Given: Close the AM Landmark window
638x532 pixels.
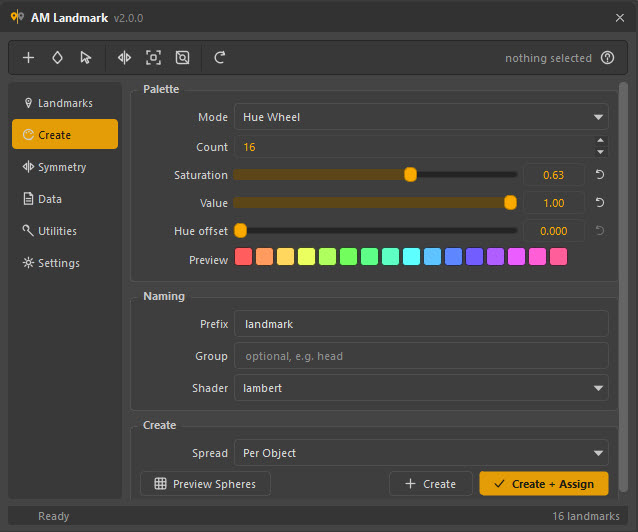Looking at the screenshot, I should 620,18.
